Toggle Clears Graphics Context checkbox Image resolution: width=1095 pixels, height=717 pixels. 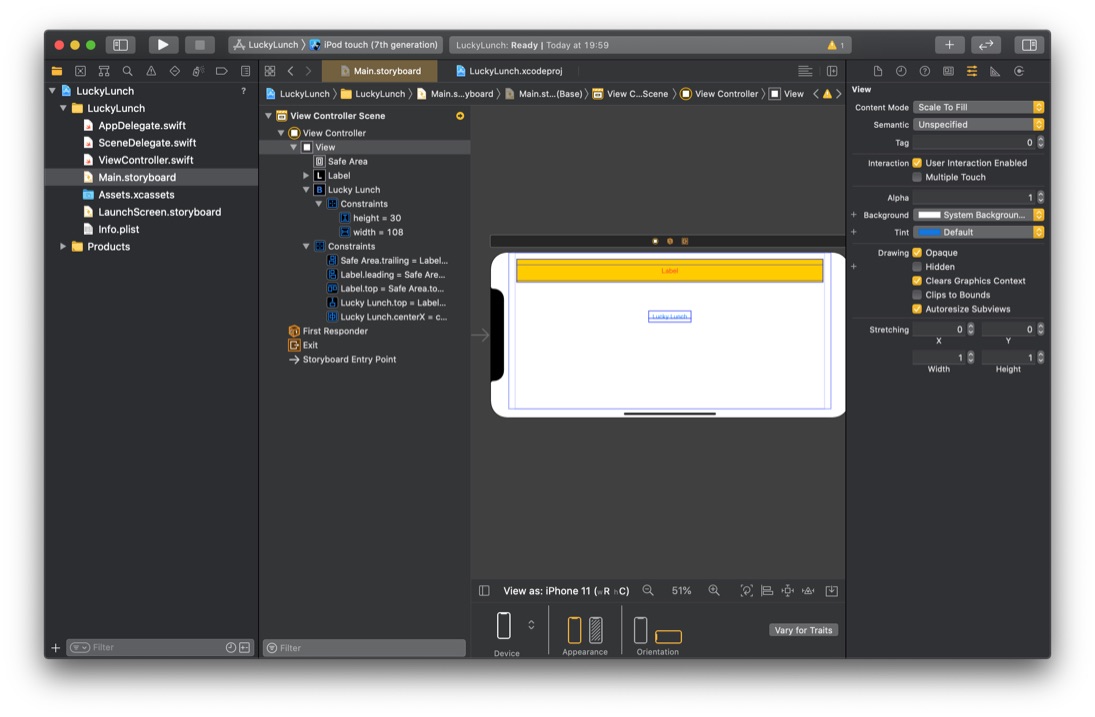pos(917,281)
